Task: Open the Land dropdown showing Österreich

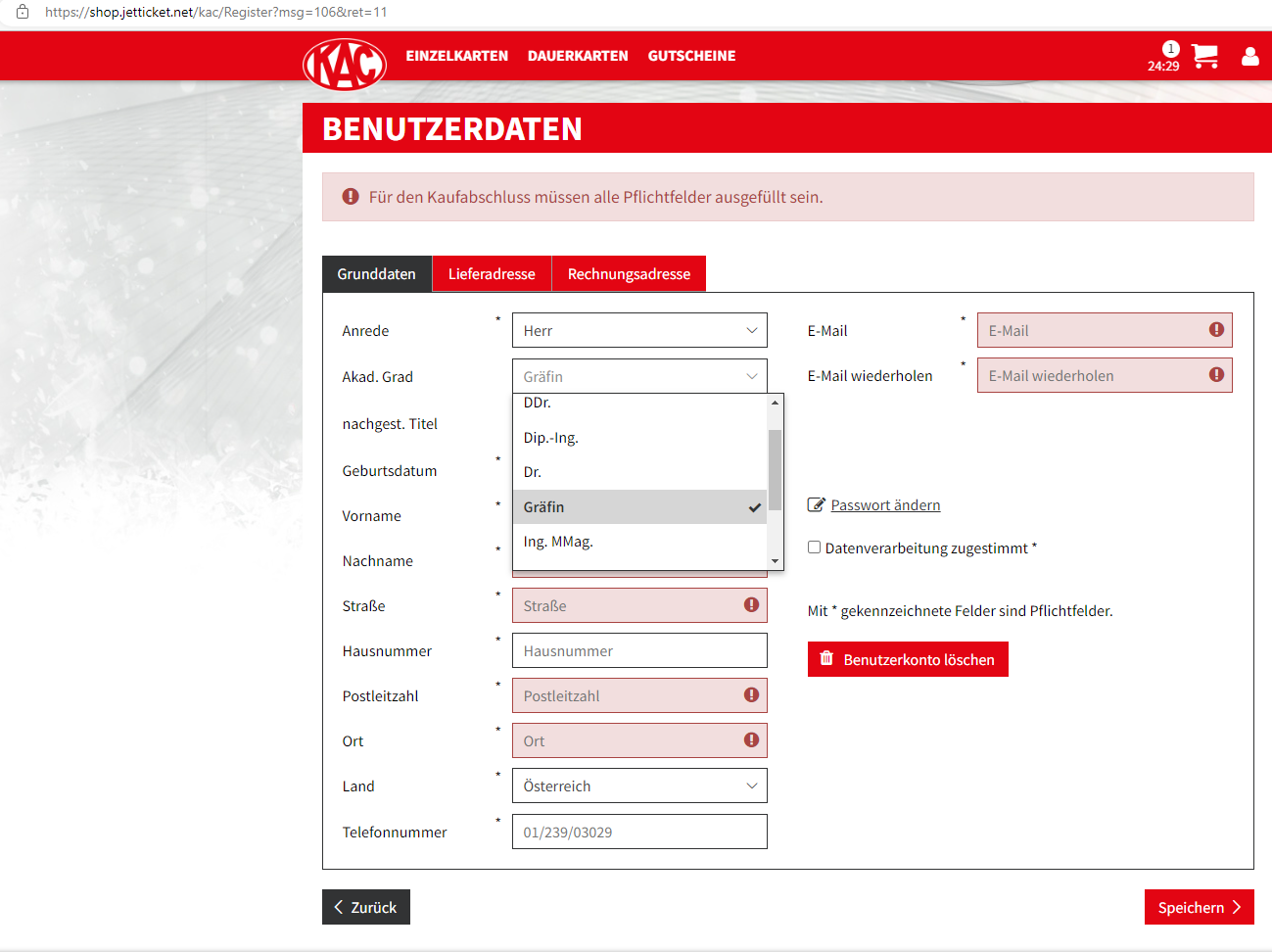Action: [x=638, y=786]
